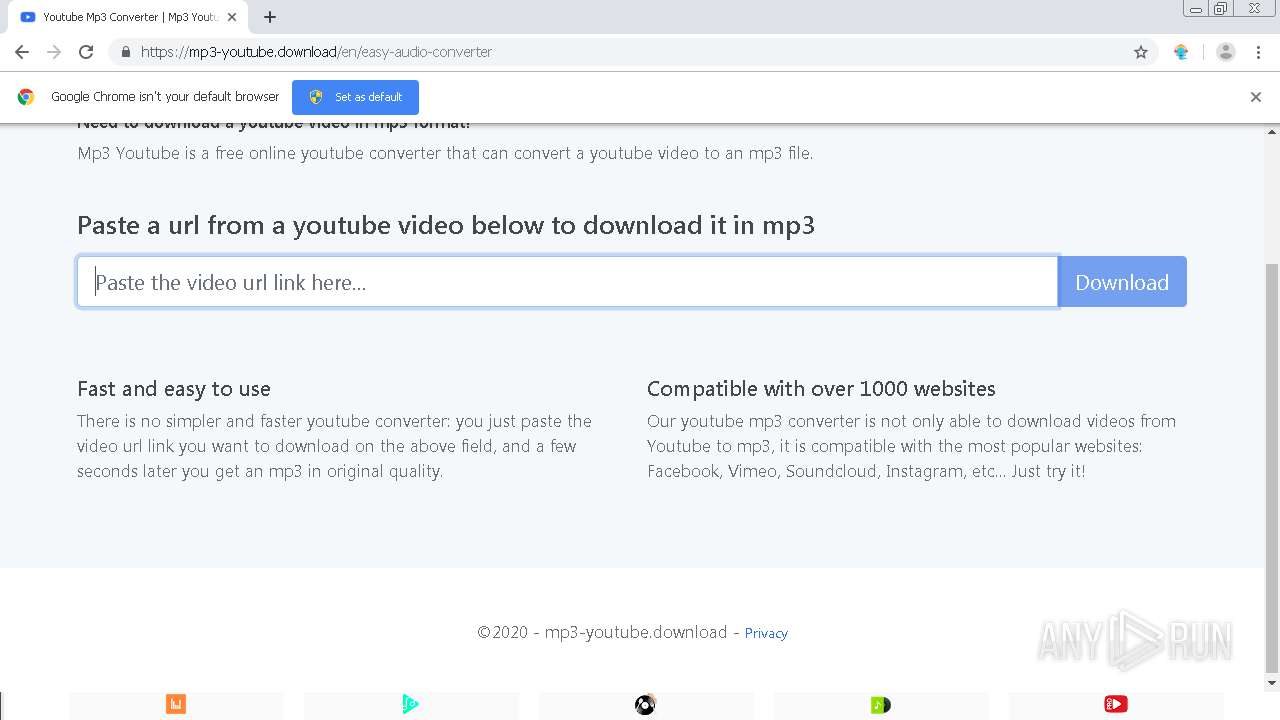Bookmark this page with the star

[1141, 52]
